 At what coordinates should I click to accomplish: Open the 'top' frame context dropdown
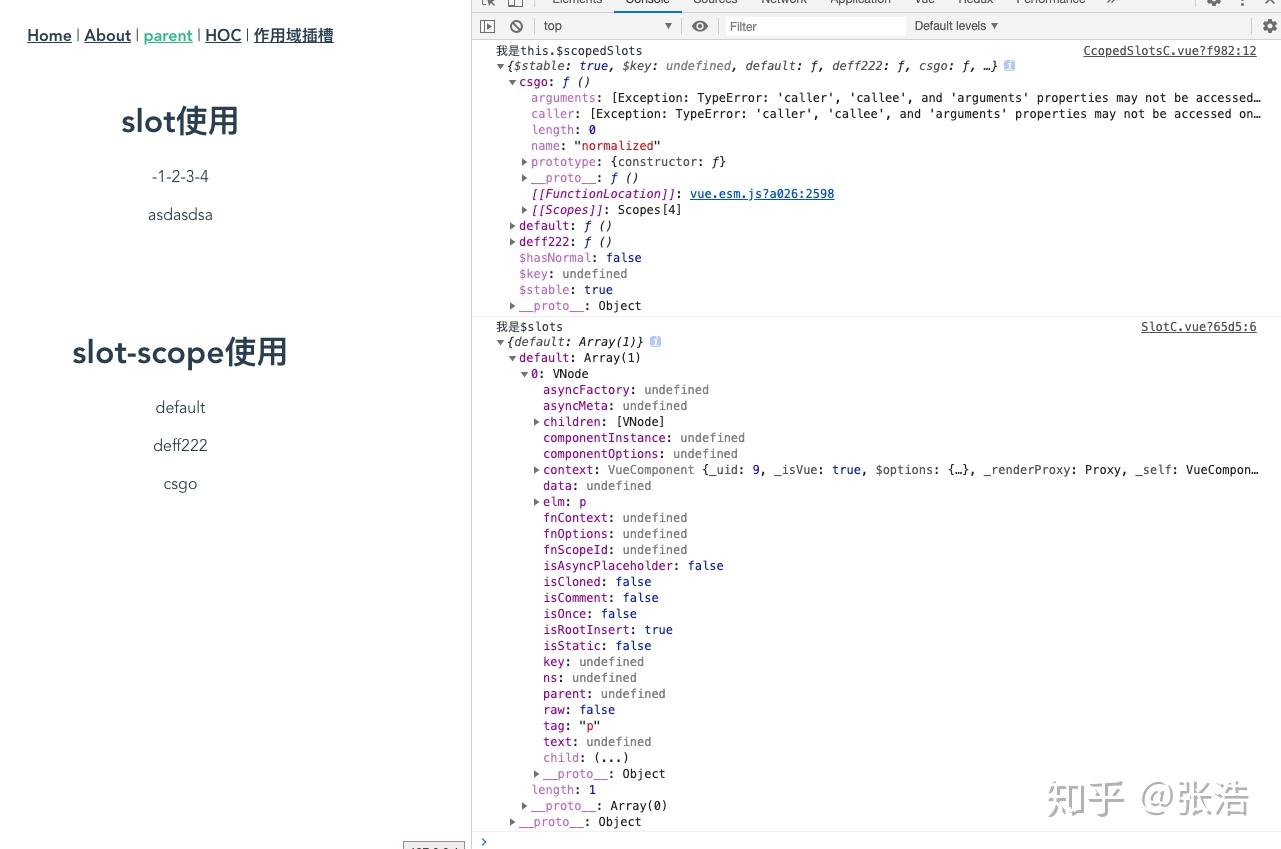click(600, 26)
